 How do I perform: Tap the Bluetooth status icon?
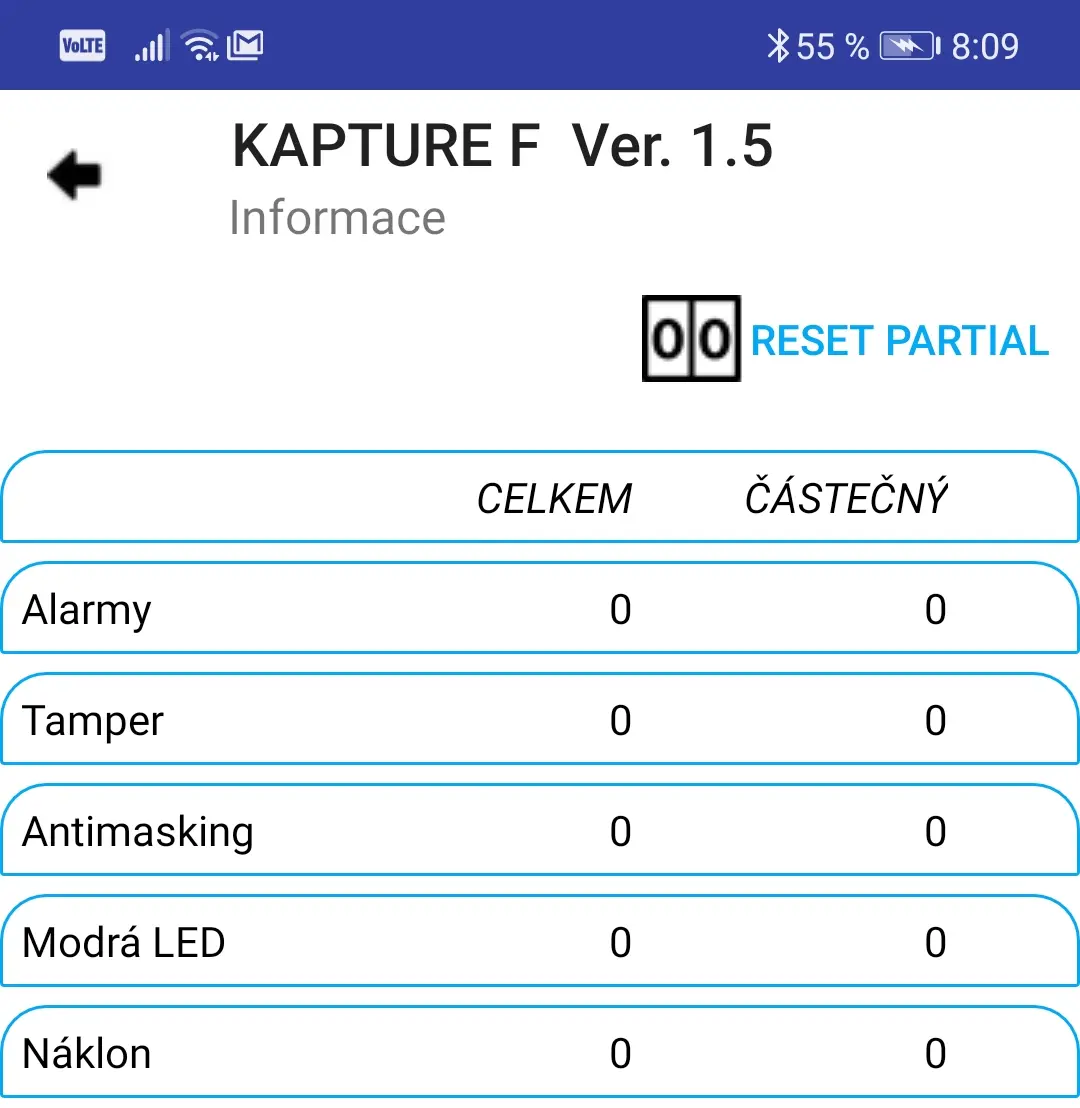pos(777,46)
